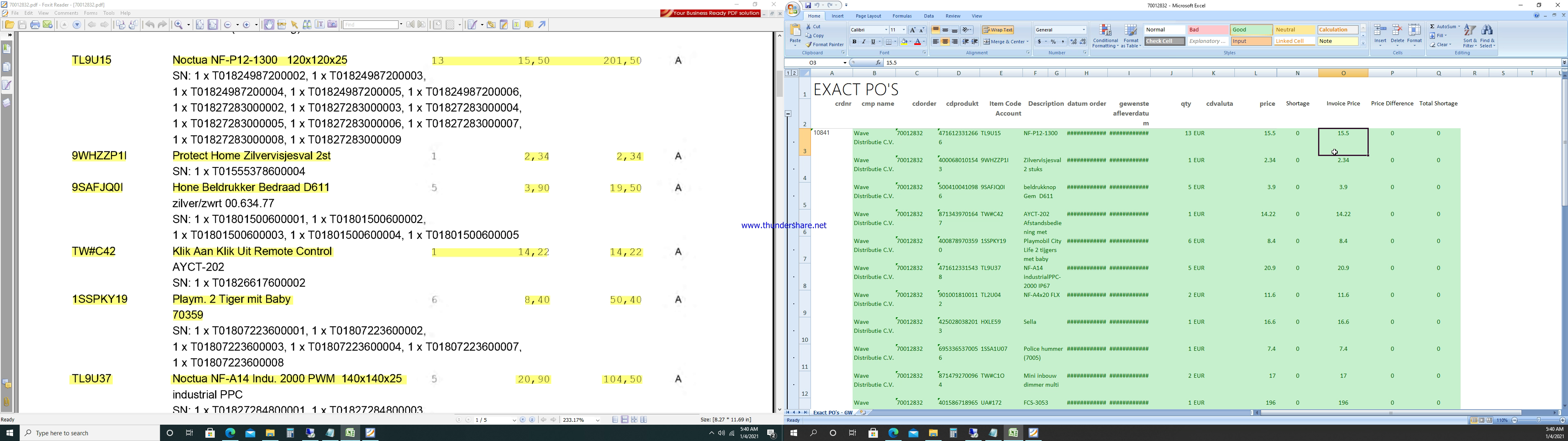This screenshot has height=441, width=1568.
Task: Click the Snapshot camera tool
Action: coord(332,25)
